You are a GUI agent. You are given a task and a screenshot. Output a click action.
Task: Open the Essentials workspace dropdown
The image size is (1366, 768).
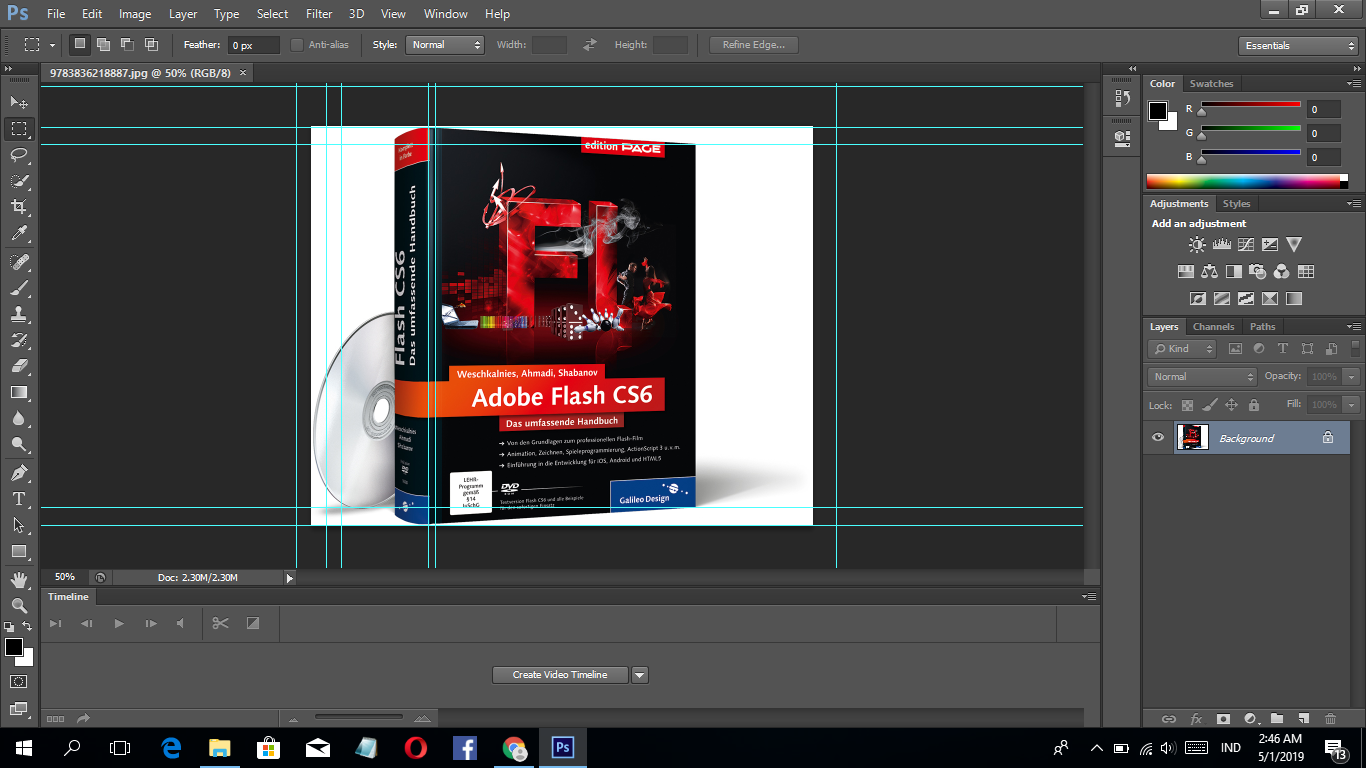click(x=1297, y=46)
